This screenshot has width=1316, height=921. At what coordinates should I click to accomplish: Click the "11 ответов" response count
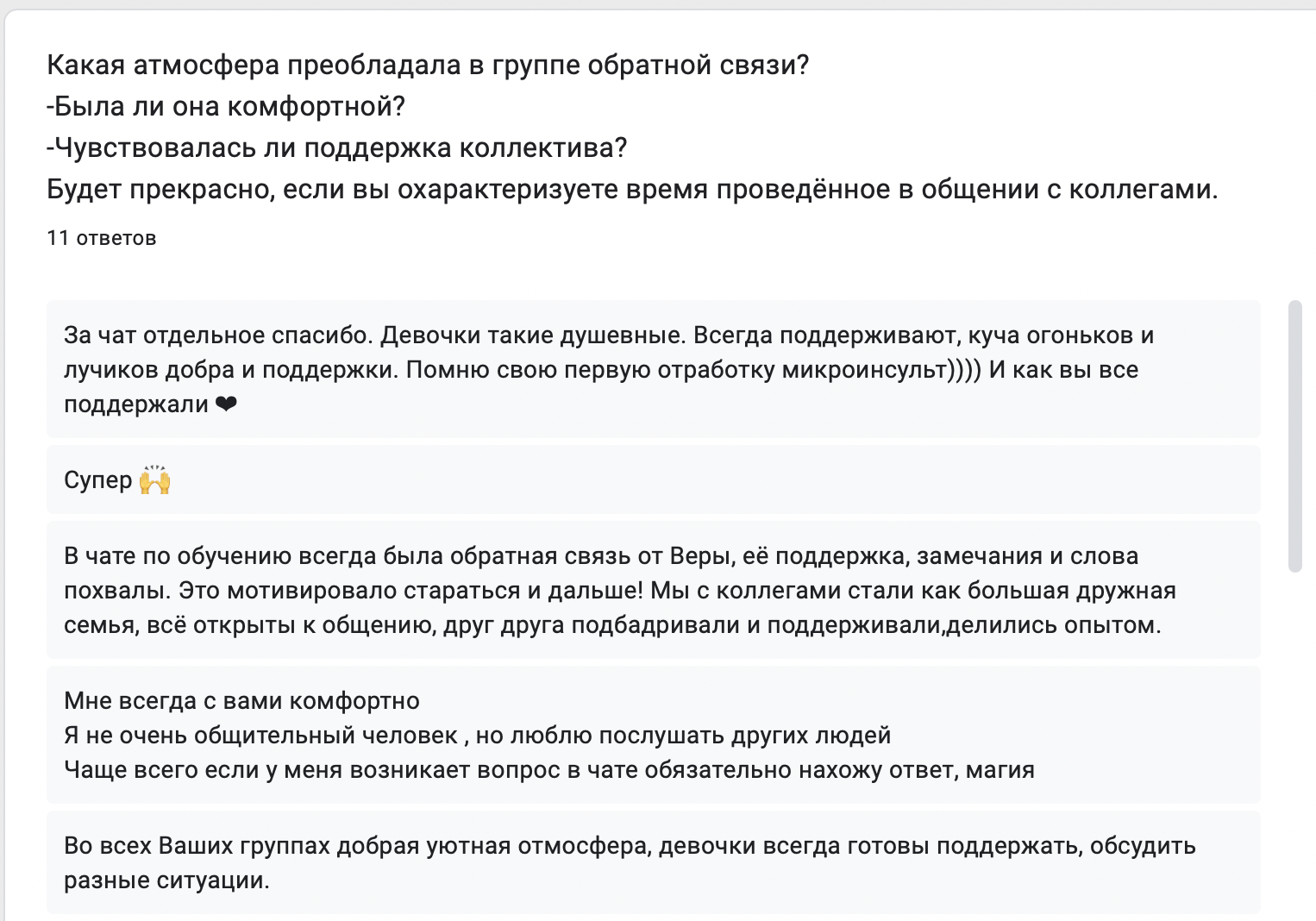(102, 238)
